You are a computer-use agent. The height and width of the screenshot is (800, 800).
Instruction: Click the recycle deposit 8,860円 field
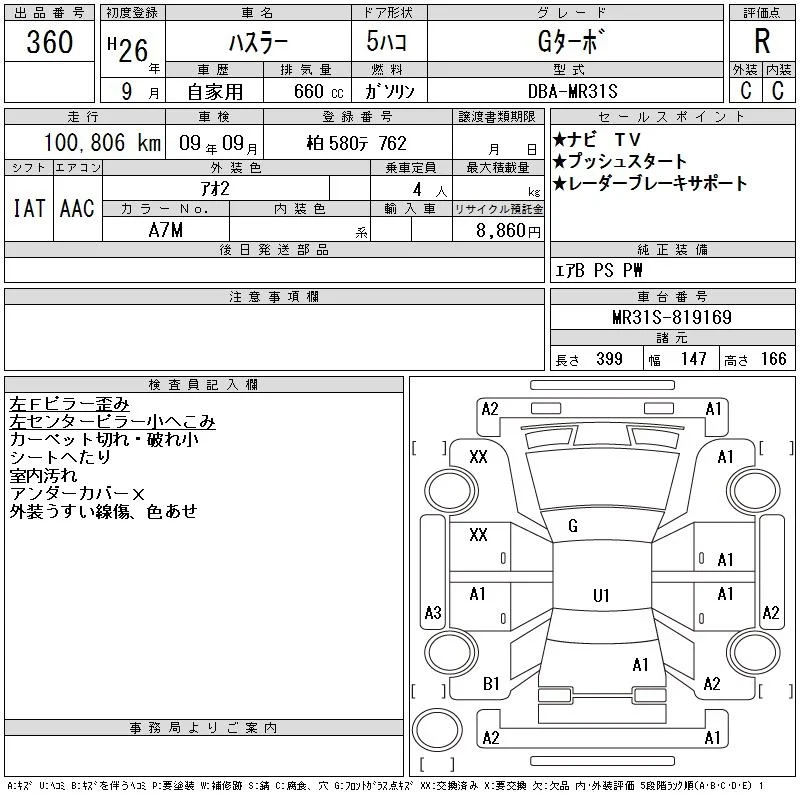coord(498,230)
